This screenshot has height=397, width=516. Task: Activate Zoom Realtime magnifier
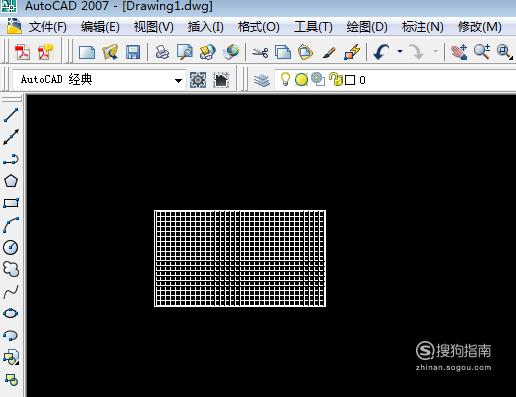(x=482, y=52)
